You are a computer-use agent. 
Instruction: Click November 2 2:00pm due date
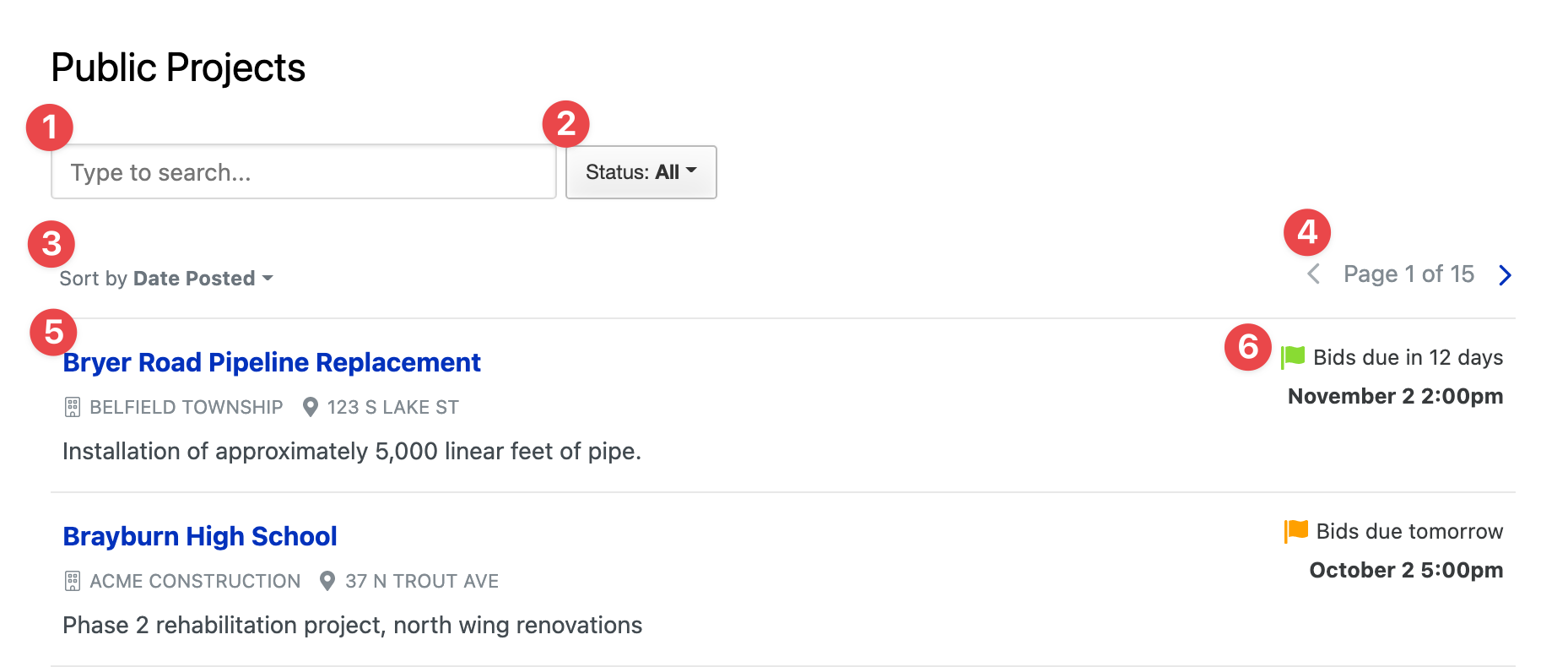click(1395, 396)
